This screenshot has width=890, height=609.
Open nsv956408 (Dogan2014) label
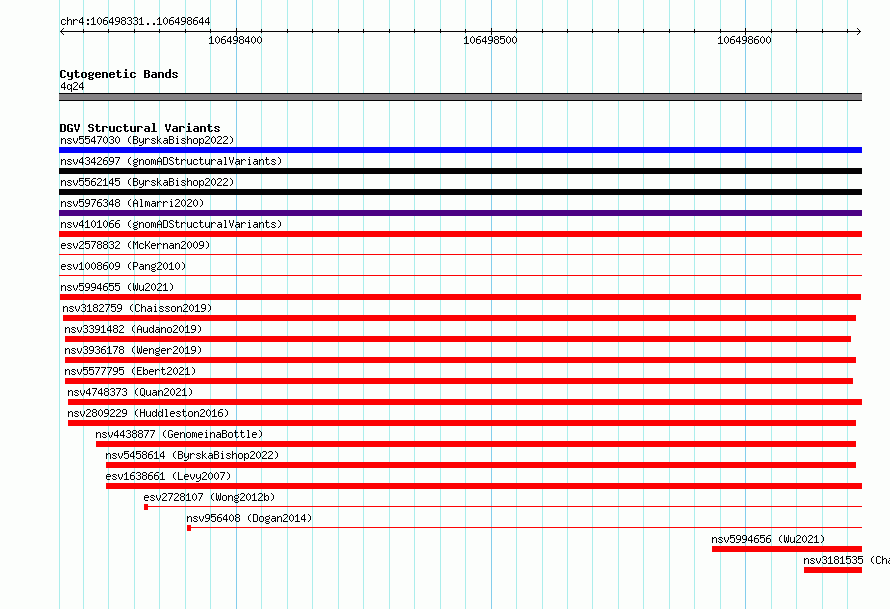pyautogui.click(x=249, y=518)
